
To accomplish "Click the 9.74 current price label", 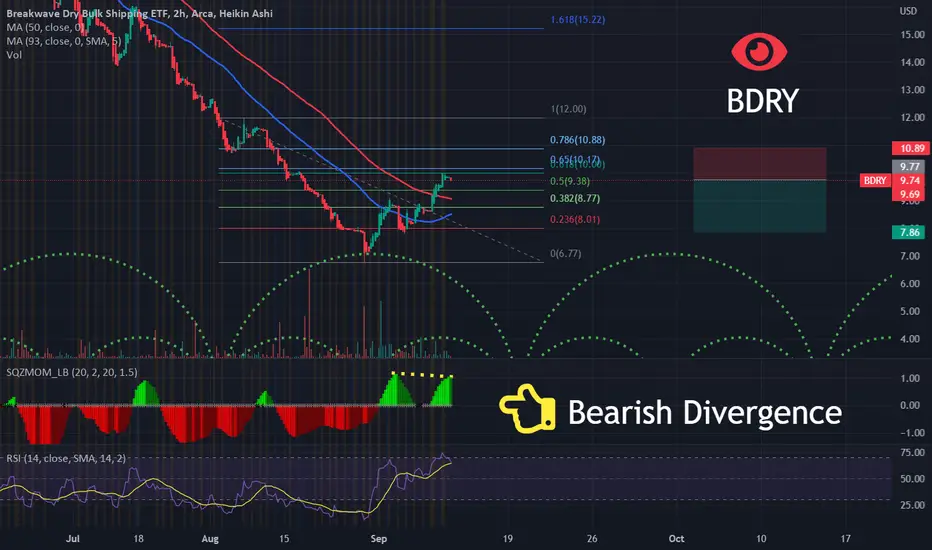I will click(910, 180).
